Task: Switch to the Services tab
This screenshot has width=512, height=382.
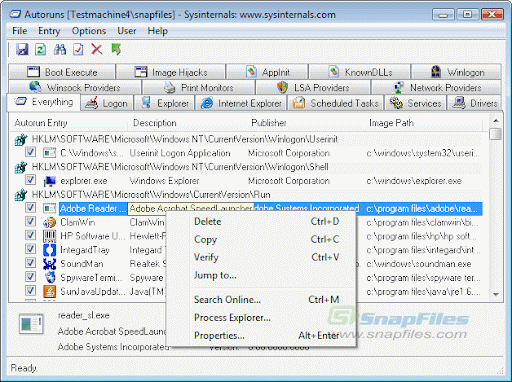Action: coord(415,103)
